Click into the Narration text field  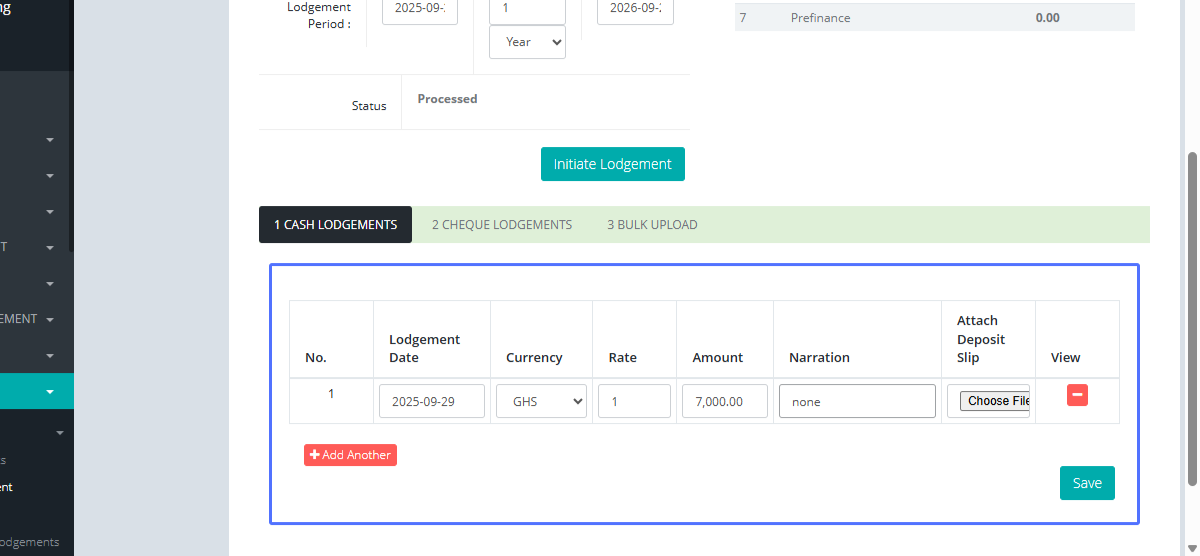coord(857,401)
